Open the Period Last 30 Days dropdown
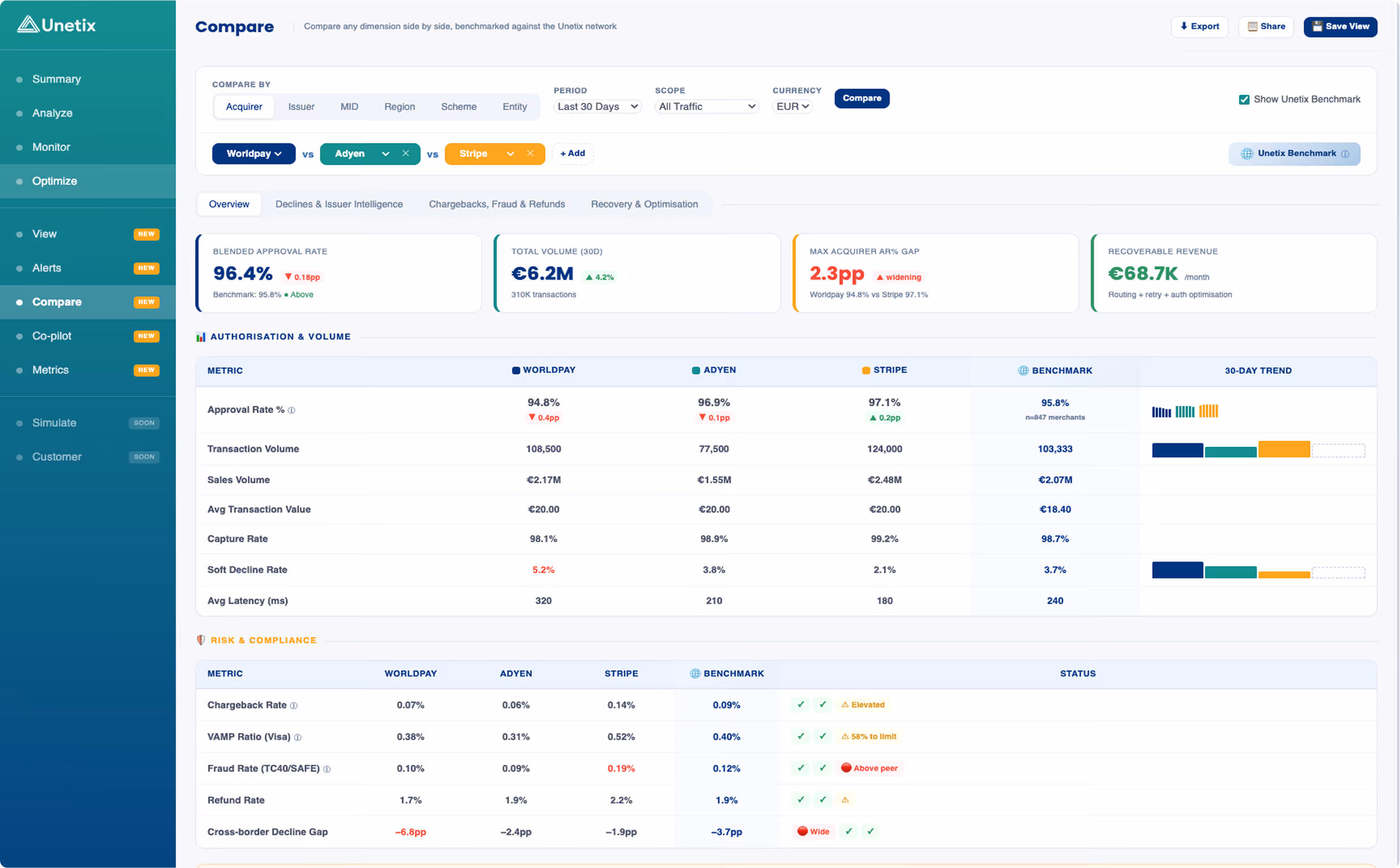Viewport: 1400px width, 868px height. pos(597,106)
